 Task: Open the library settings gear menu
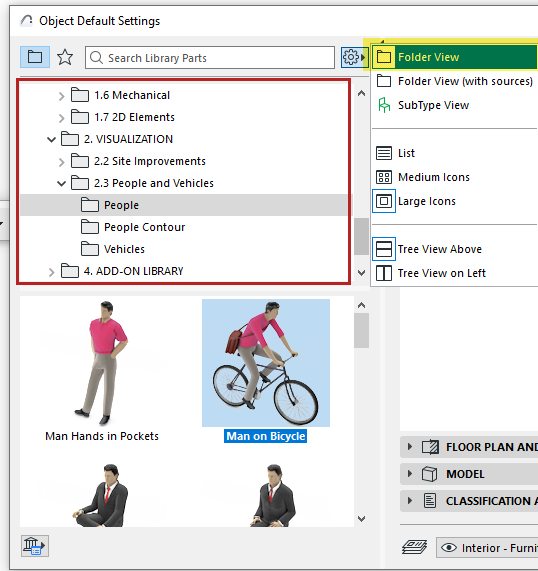pyautogui.click(x=354, y=57)
